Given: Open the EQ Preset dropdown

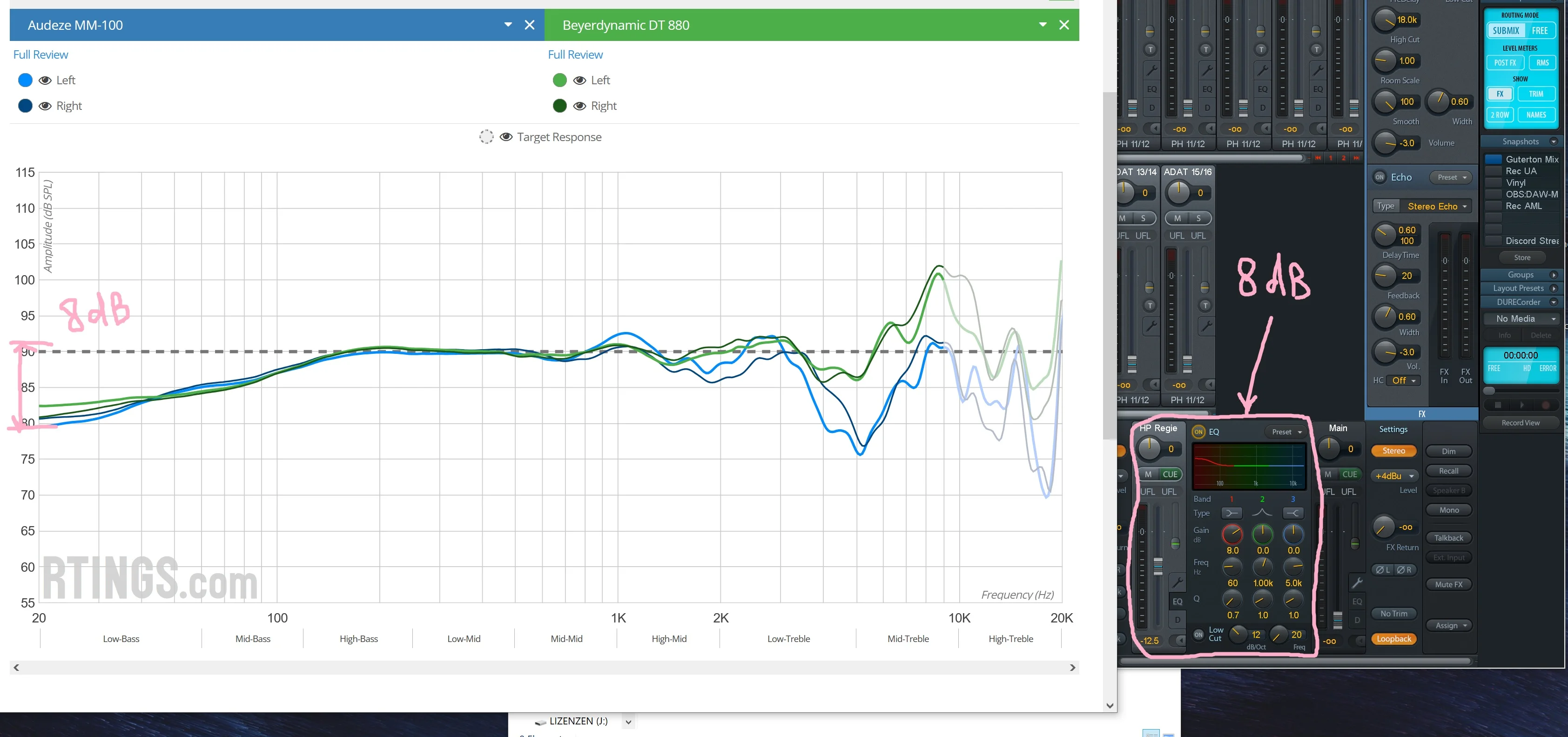Looking at the screenshot, I should 1287,432.
